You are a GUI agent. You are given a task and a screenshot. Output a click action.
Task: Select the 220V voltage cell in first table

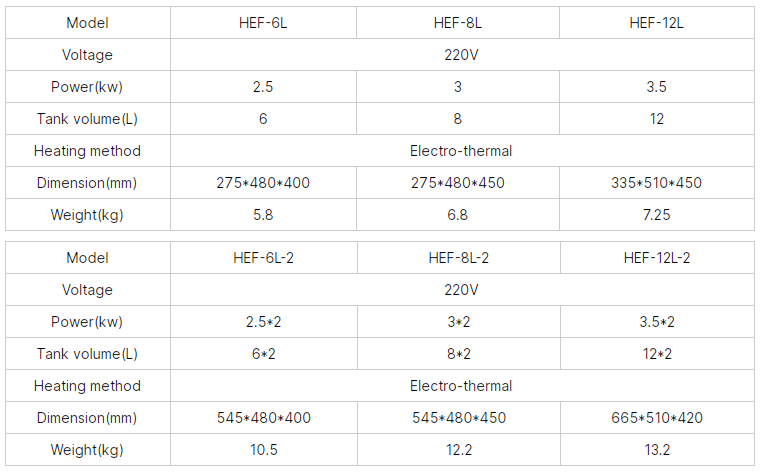pyautogui.click(x=462, y=55)
